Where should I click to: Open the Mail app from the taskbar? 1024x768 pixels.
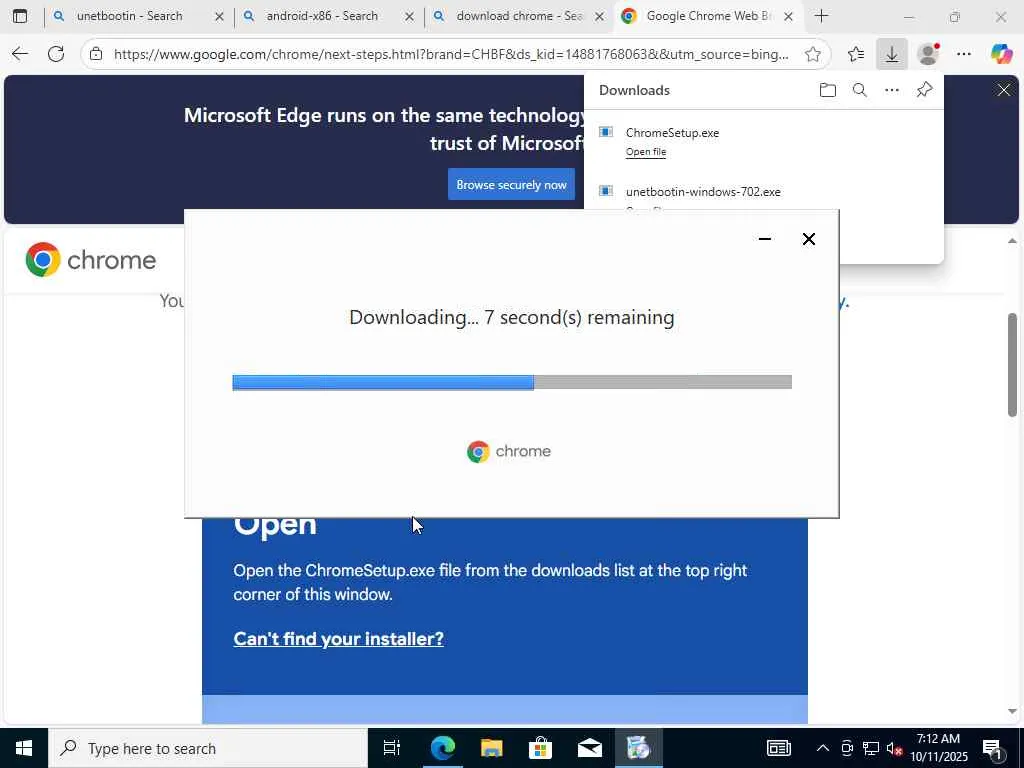click(x=590, y=748)
